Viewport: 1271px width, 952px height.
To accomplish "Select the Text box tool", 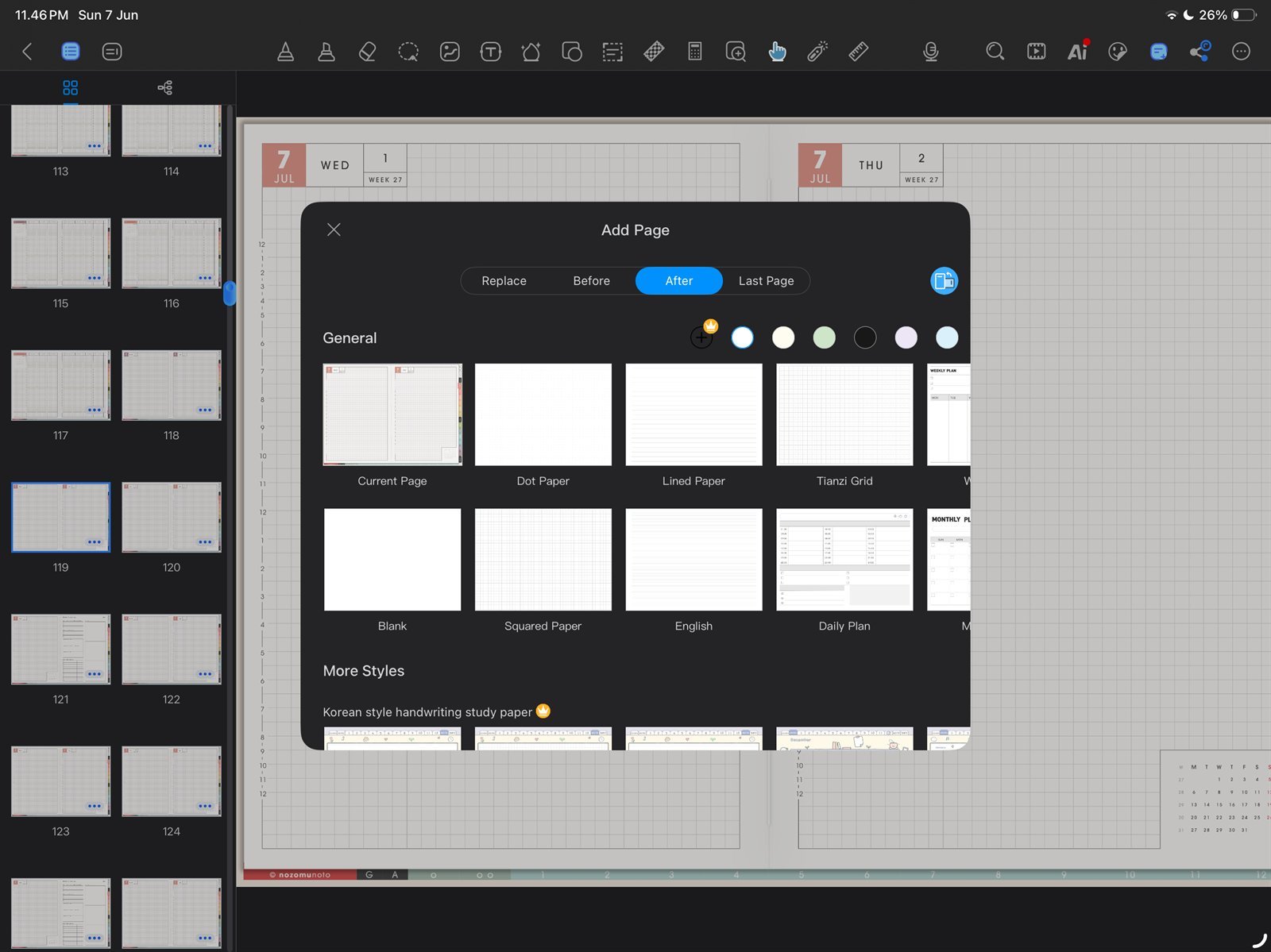I will (490, 52).
